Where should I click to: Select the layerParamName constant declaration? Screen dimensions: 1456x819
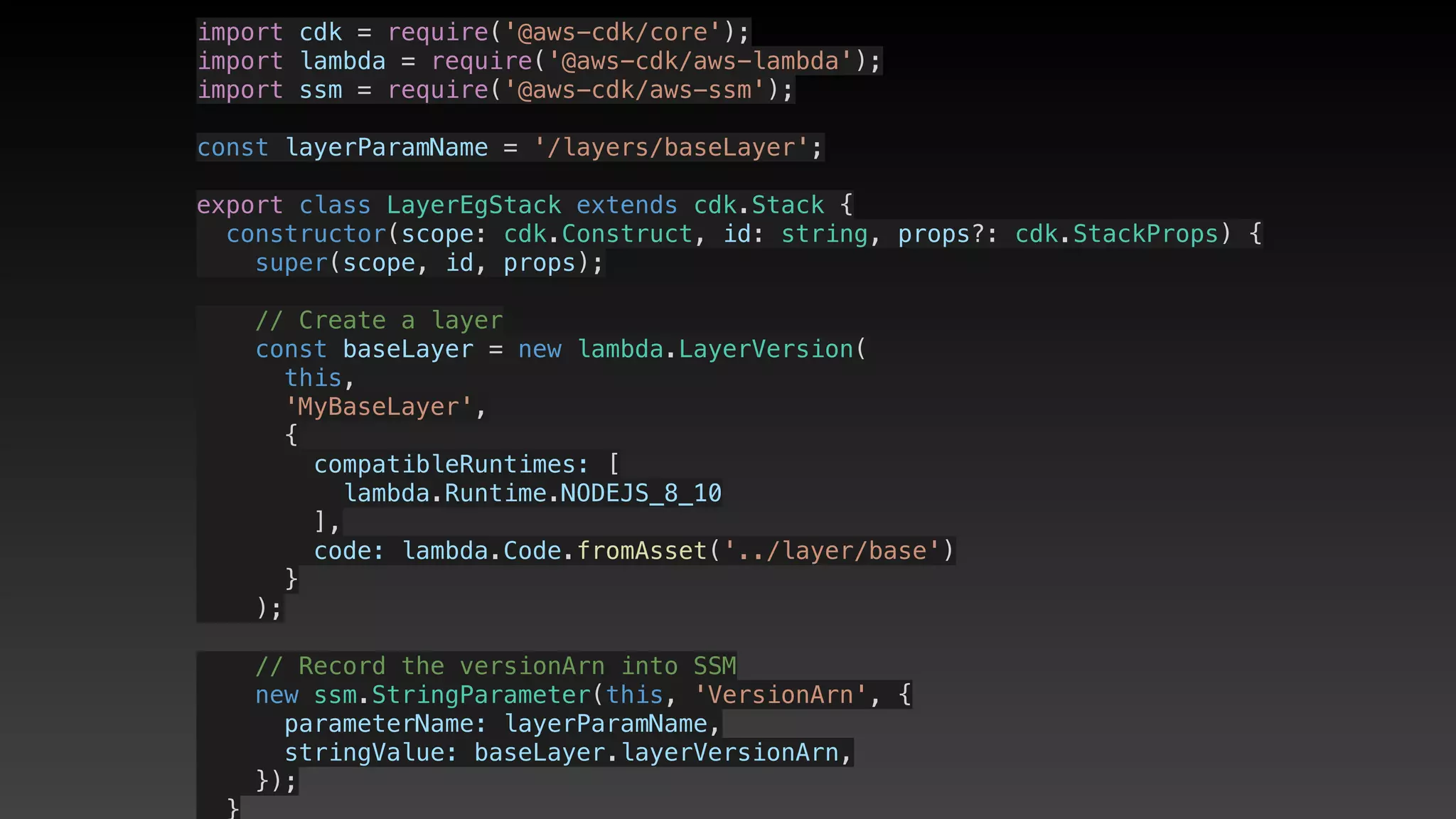pyautogui.click(x=510, y=148)
